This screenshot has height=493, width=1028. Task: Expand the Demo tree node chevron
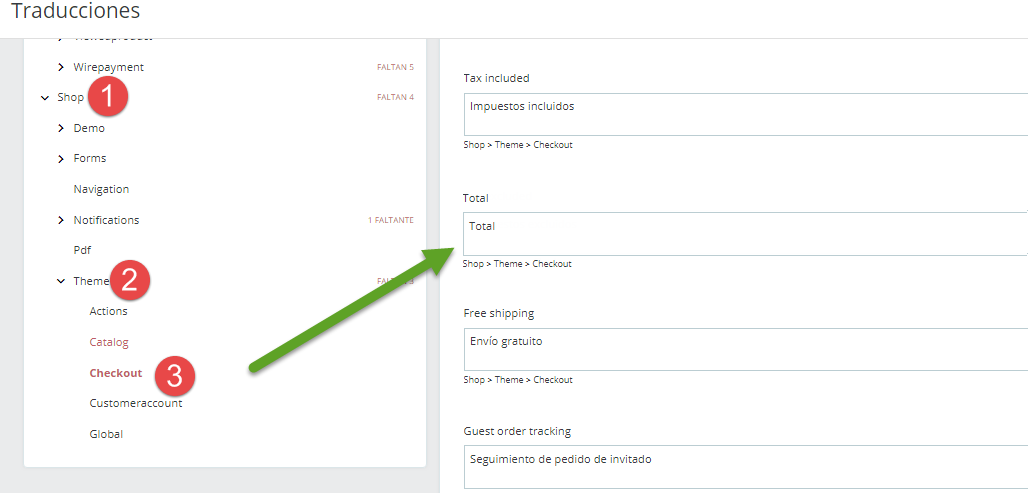click(x=61, y=128)
